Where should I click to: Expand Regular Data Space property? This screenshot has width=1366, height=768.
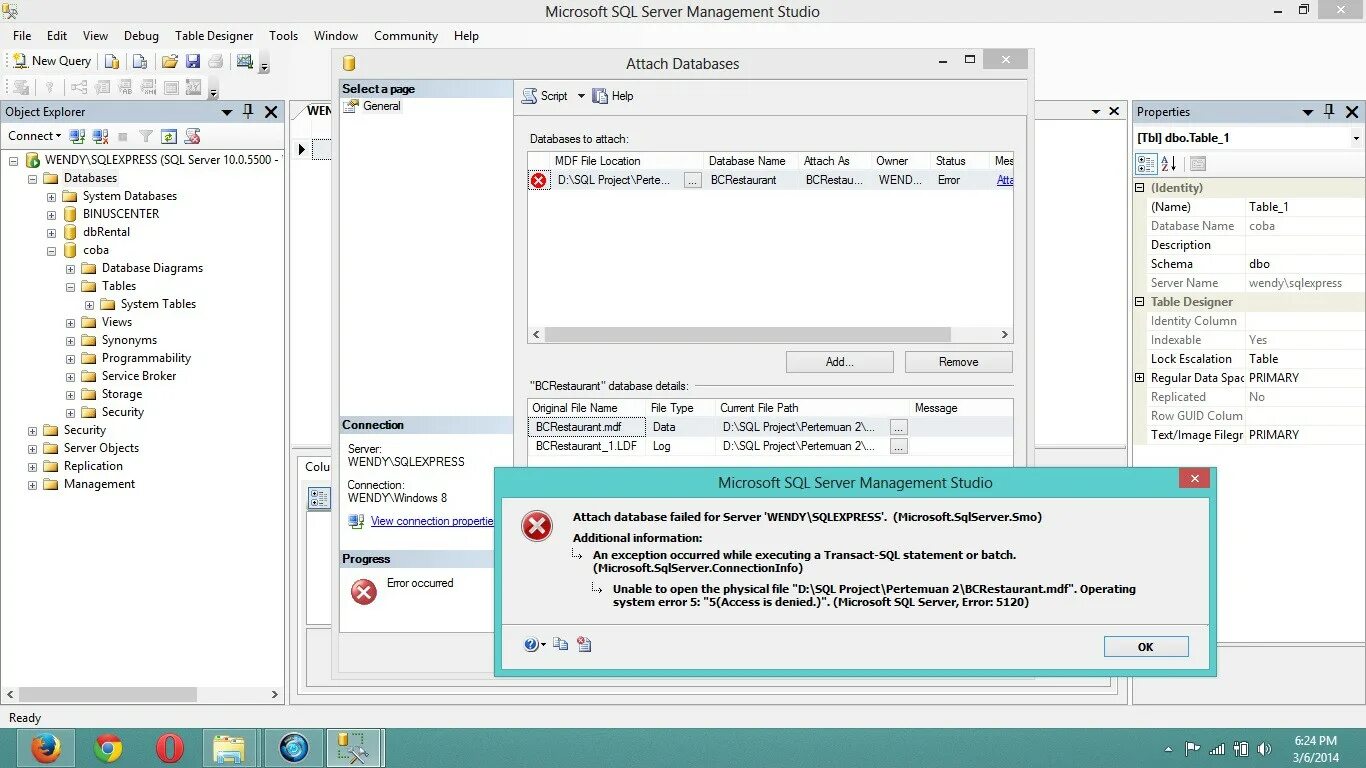point(1139,378)
